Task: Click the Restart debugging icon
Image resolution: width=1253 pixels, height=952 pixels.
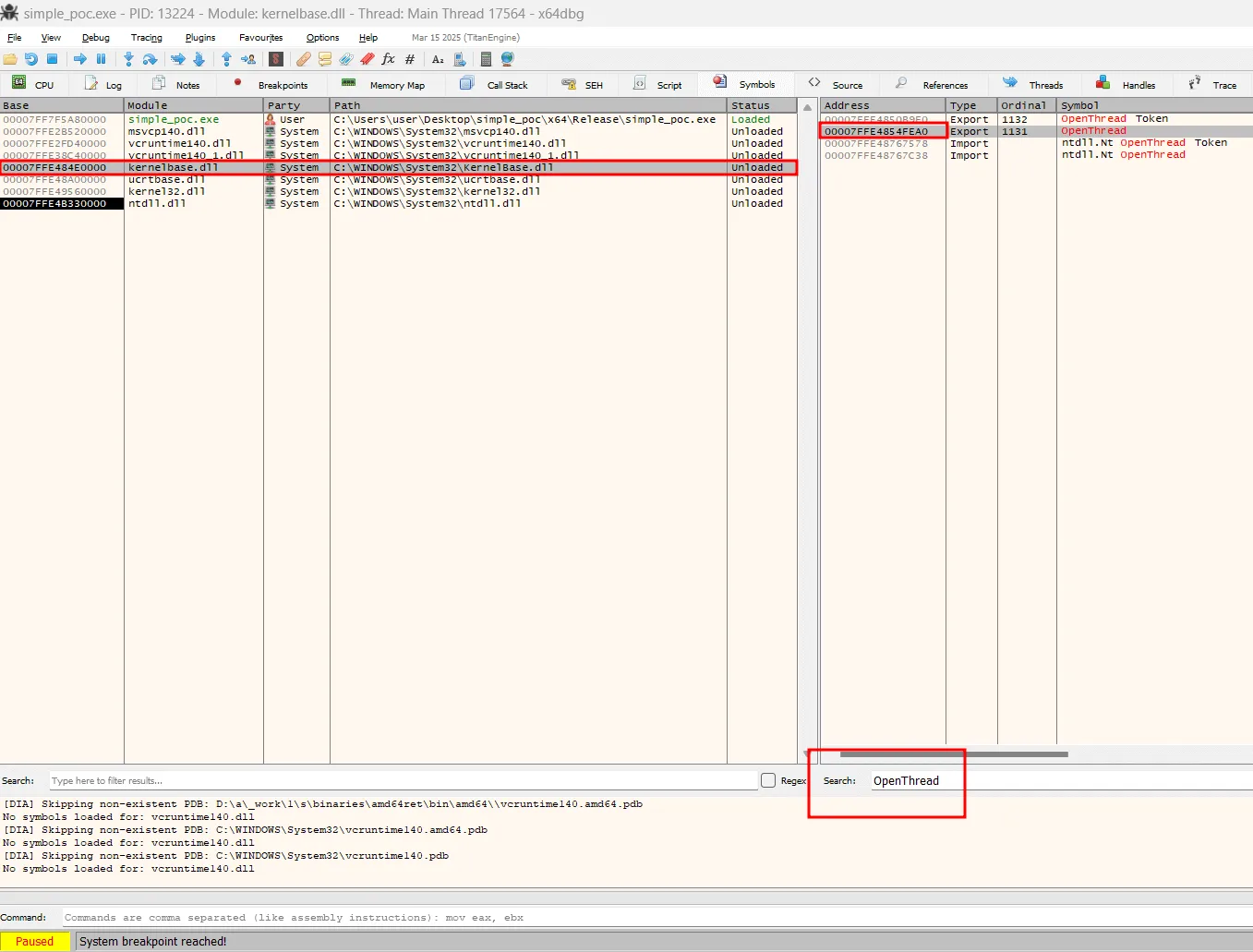Action: (31, 59)
